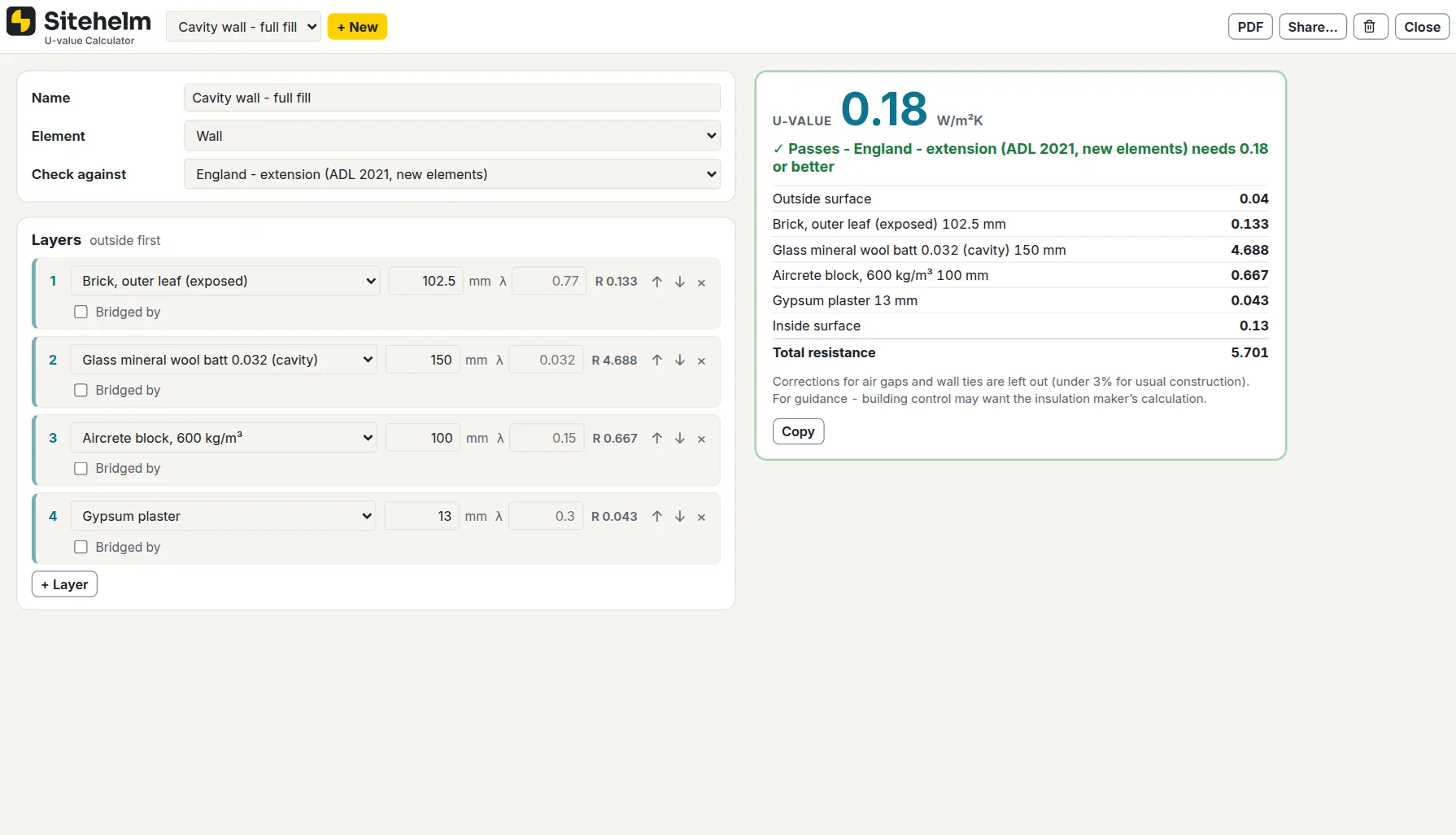Move Gypsum plaster layer down

point(680,516)
